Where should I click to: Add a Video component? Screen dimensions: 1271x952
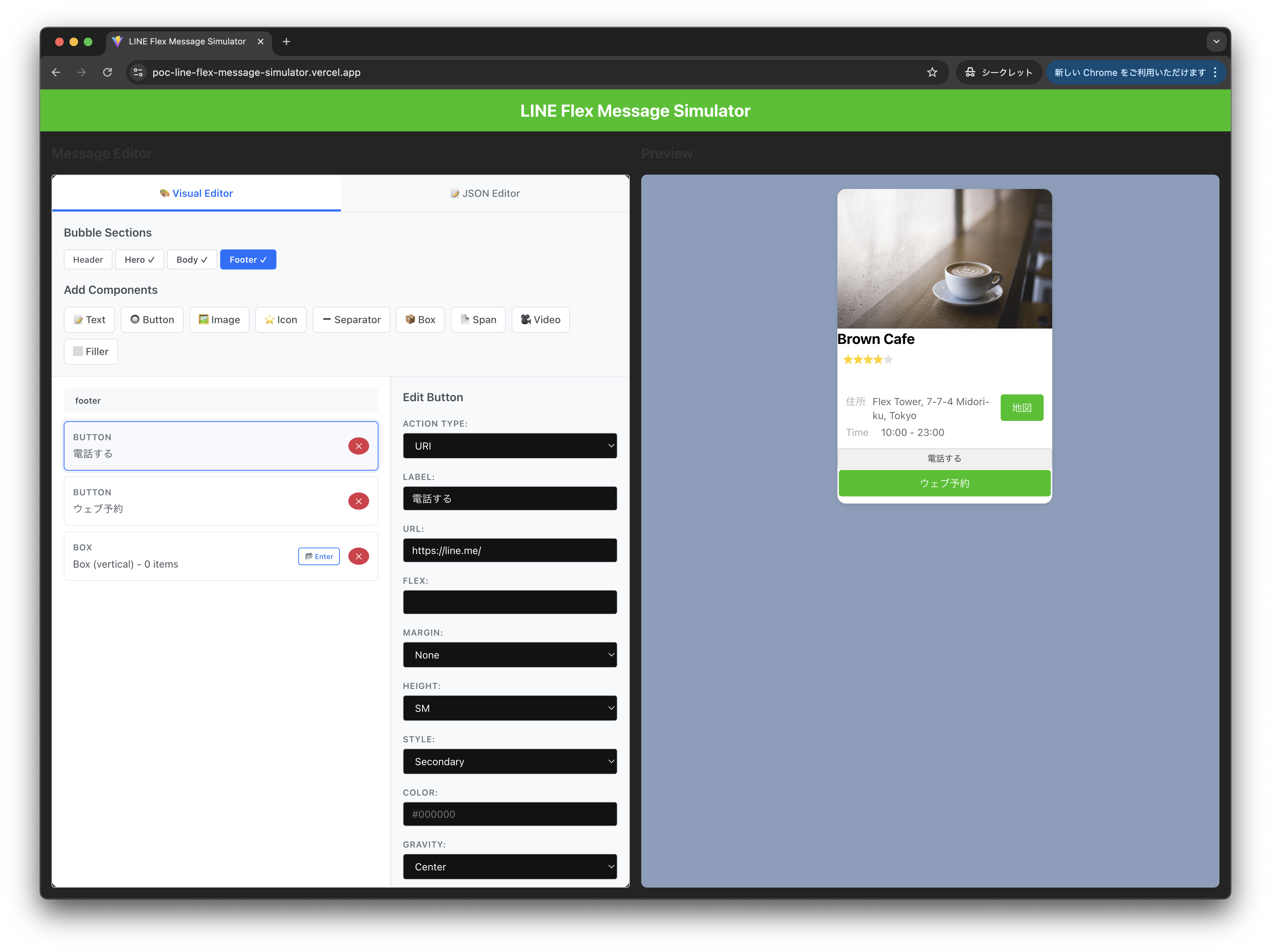[x=540, y=320]
